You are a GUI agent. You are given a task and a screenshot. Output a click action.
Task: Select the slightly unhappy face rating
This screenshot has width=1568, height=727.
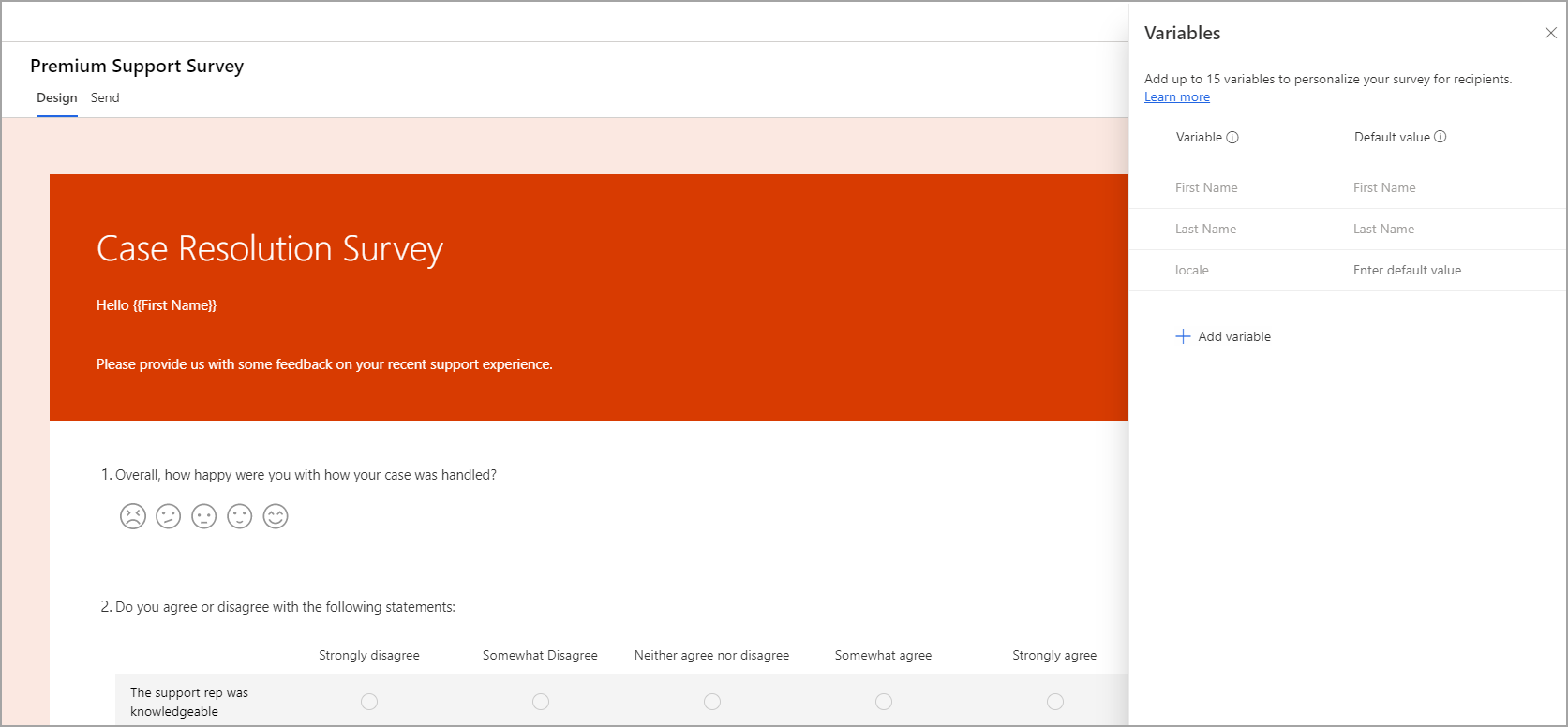pos(169,516)
